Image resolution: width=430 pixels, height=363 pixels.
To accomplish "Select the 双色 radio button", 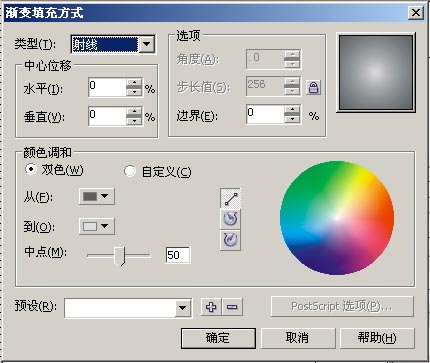I will point(31,169).
